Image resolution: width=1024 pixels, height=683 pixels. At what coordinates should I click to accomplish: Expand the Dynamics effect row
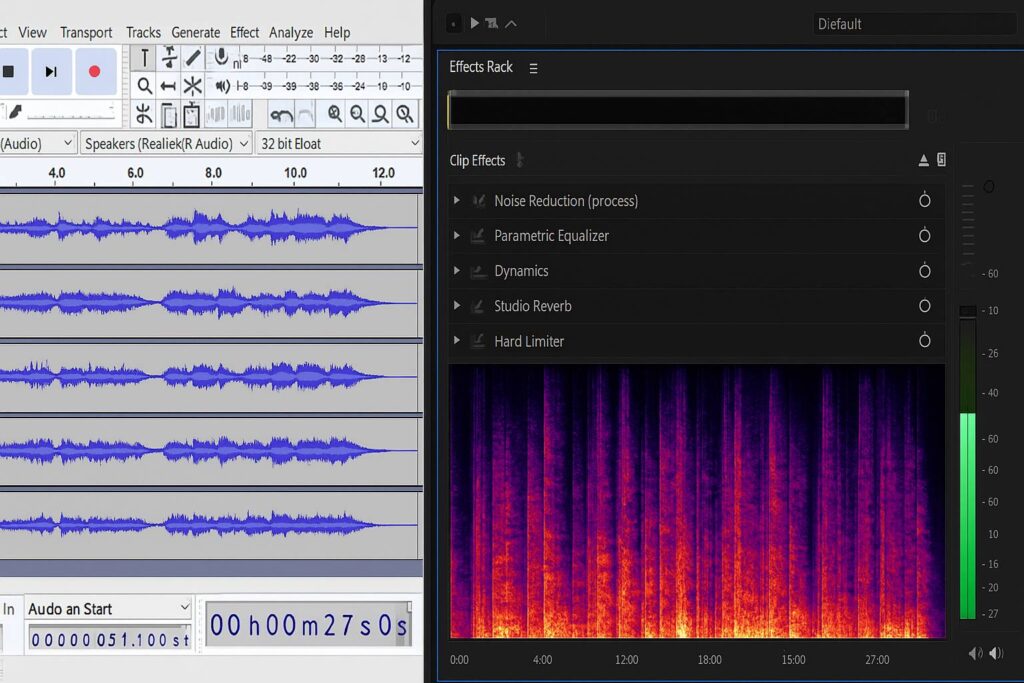point(457,271)
